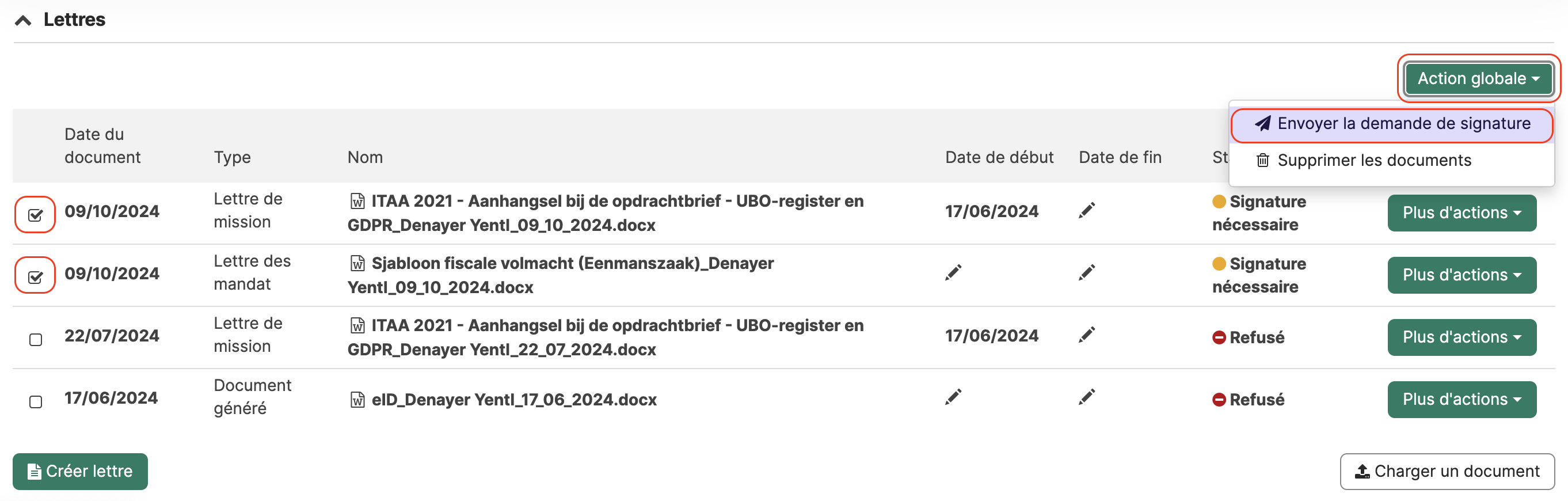This screenshot has height=501, width=1568.
Task: Edit start date pencil for Sjabloon fiscale volmacht row
Action: tap(953, 273)
